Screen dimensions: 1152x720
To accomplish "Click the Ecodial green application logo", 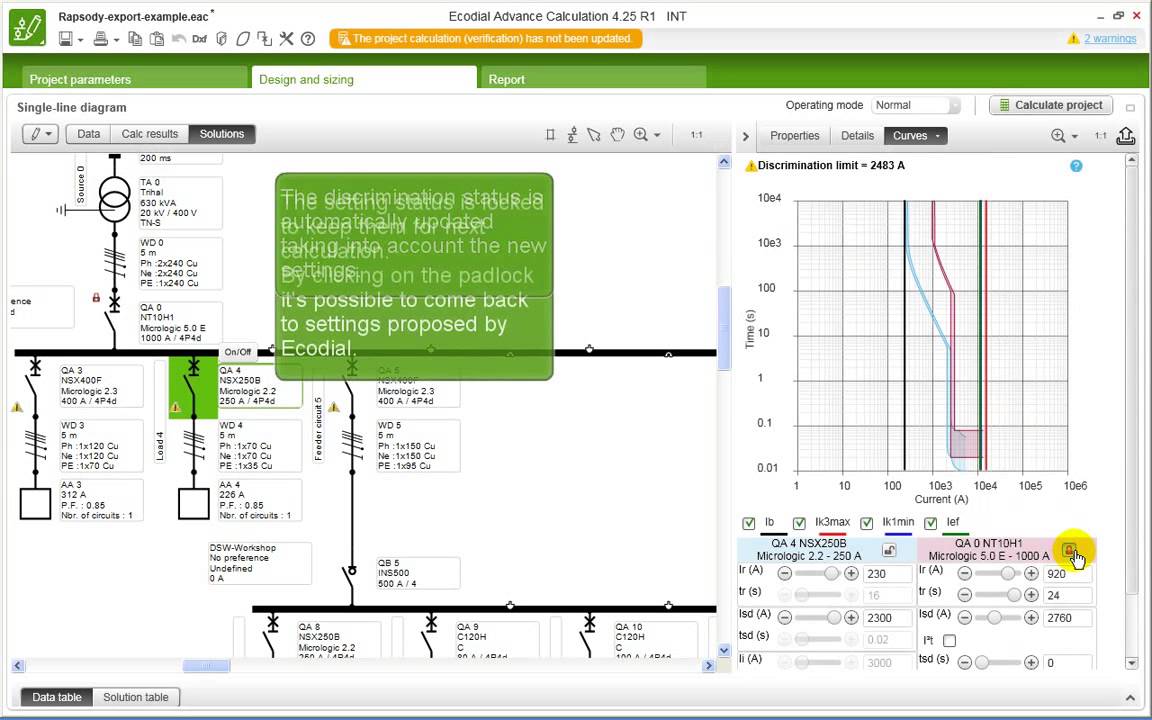I will coord(27,27).
